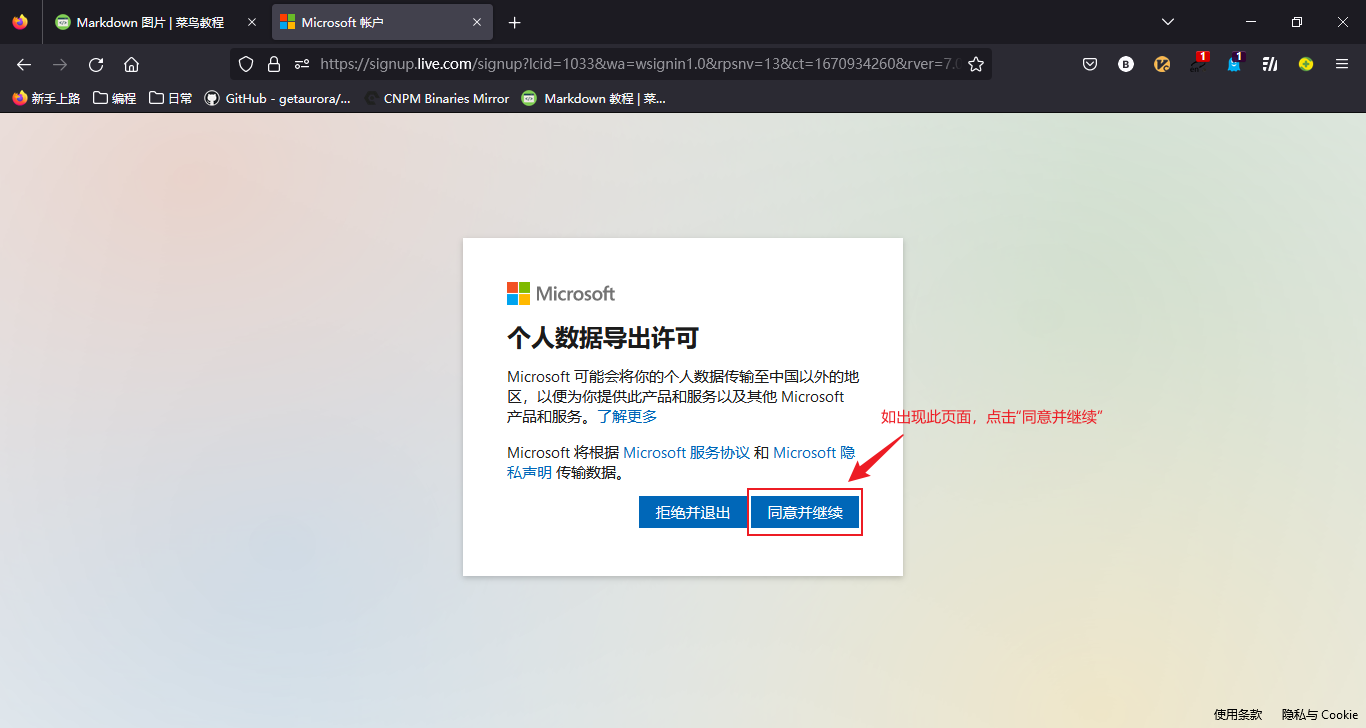The height and width of the screenshot is (728, 1366).
Task: Open the extension with red 1 badge
Action: (1198, 63)
